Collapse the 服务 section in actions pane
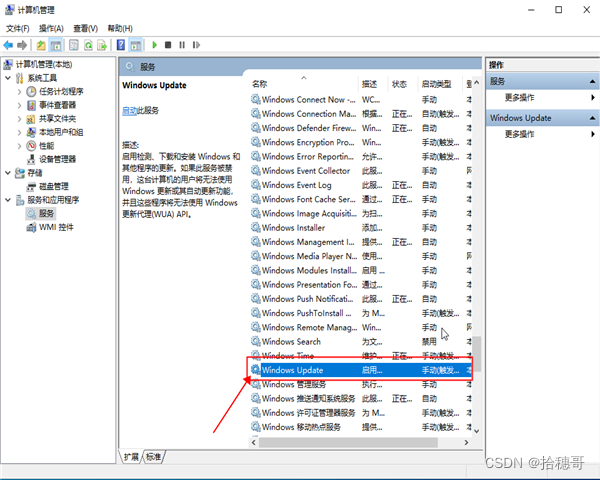600x480 pixels. click(592, 81)
